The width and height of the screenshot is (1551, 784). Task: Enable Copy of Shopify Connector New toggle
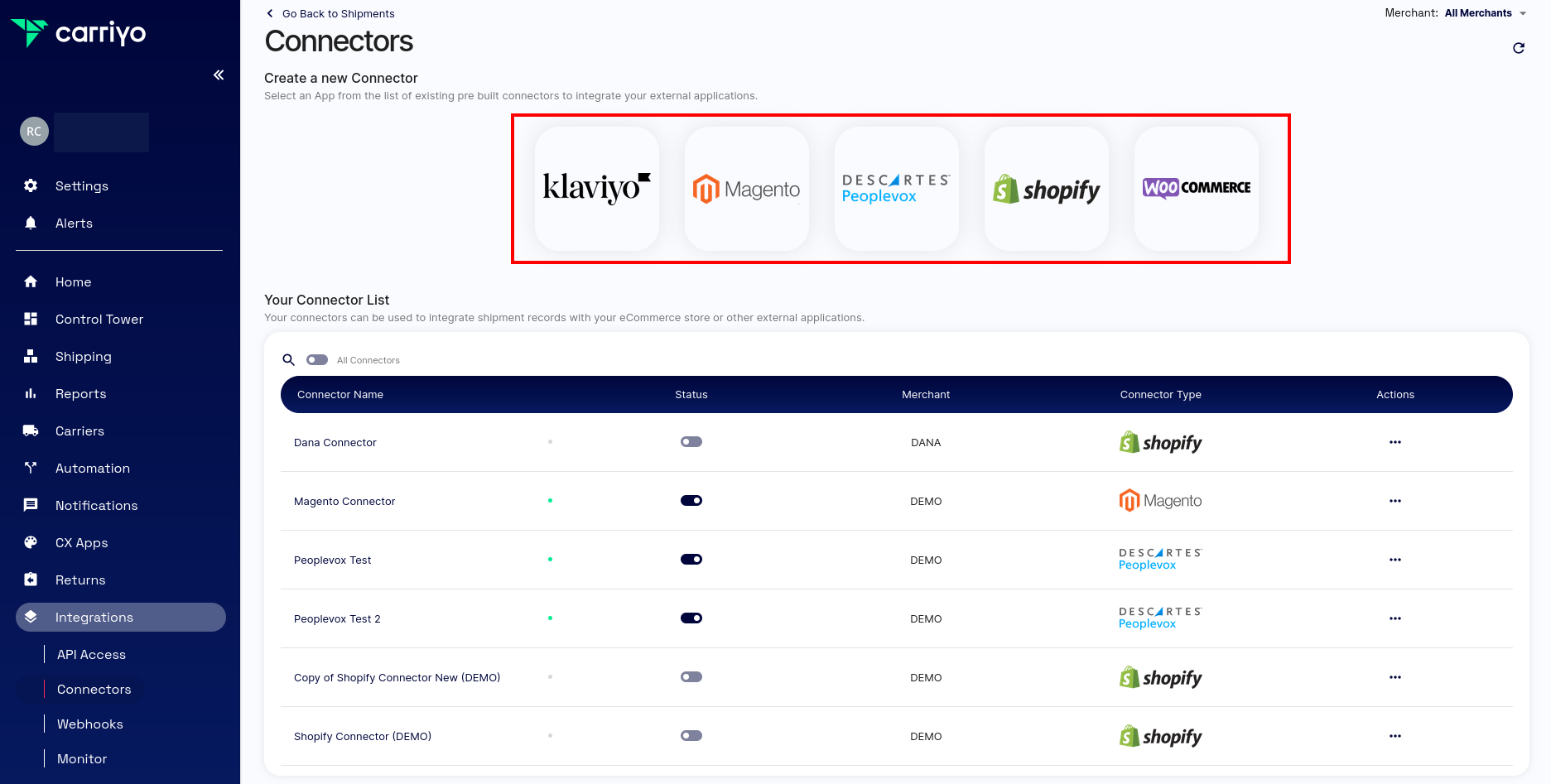click(691, 677)
